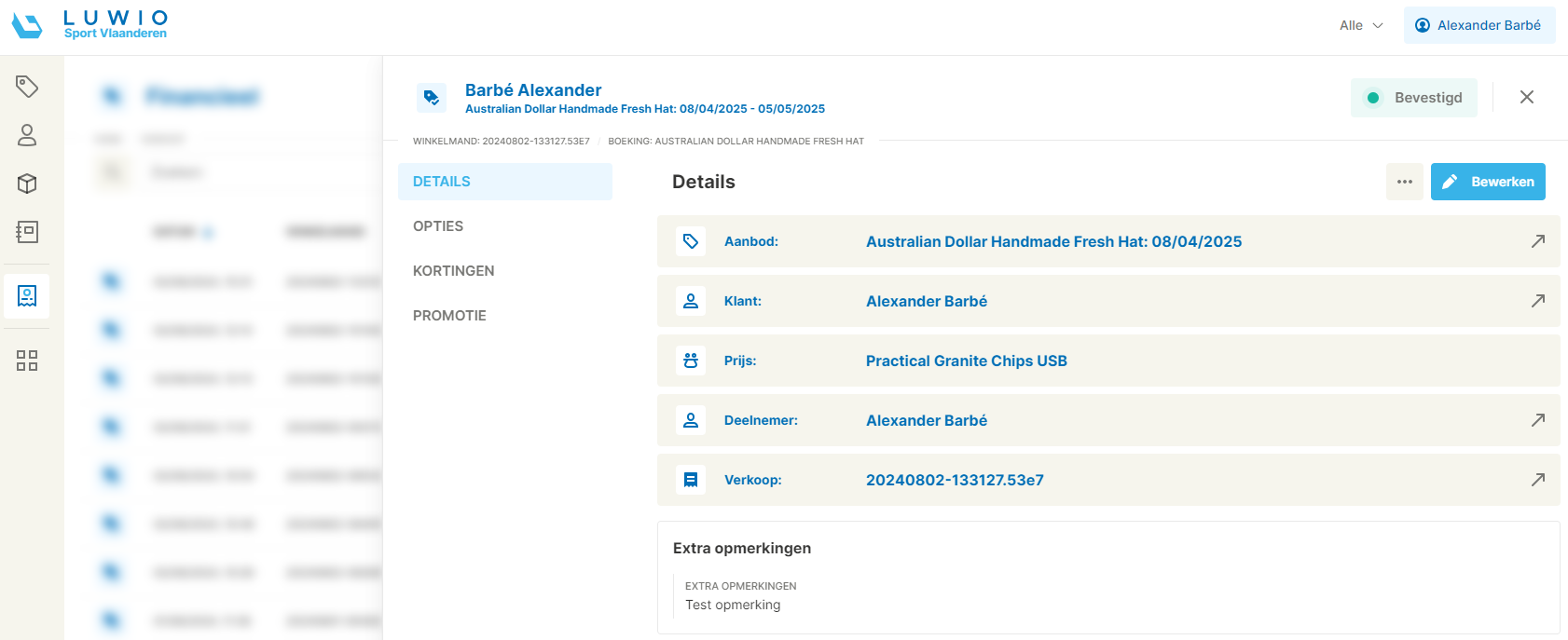The height and width of the screenshot is (640, 1568).
Task: Open the Klant row external arrow
Action: [x=1537, y=301]
